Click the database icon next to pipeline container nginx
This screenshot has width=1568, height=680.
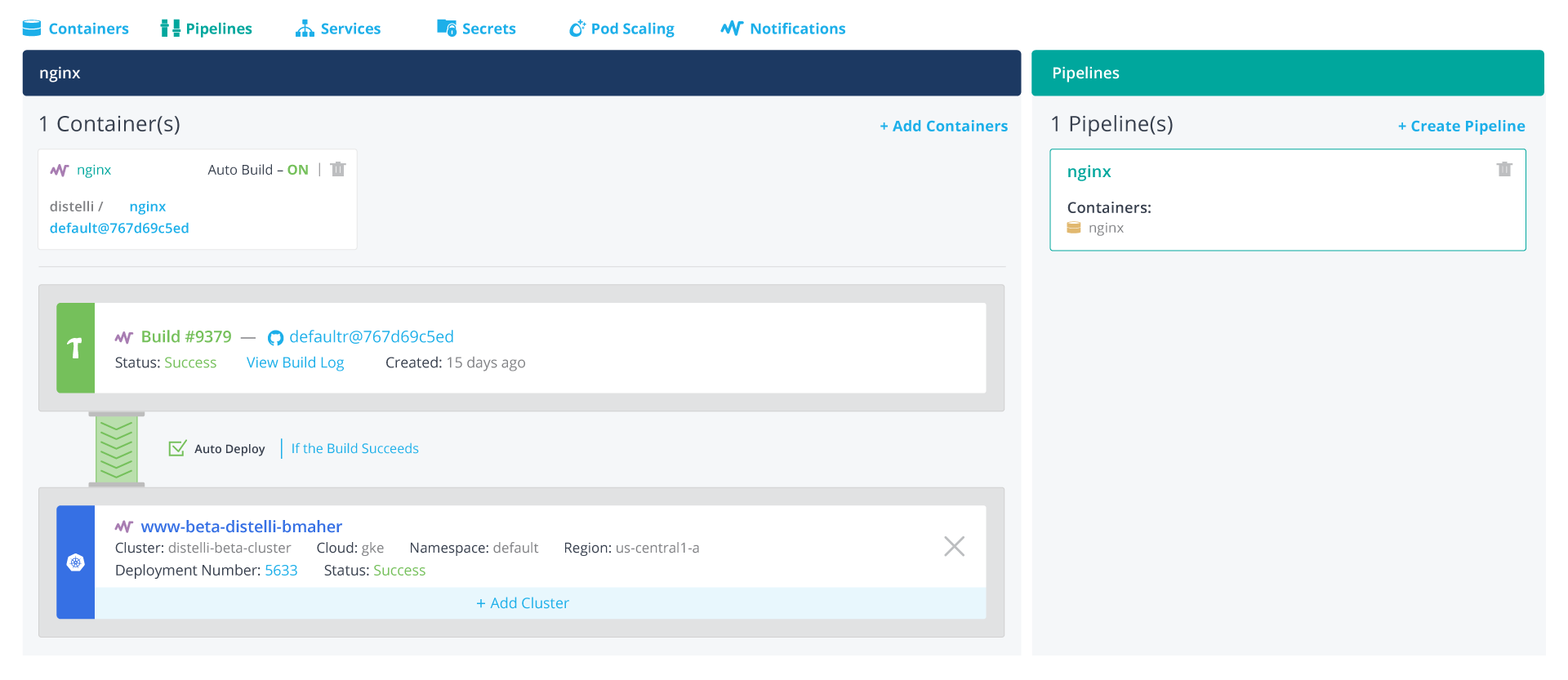(x=1074, y=228)
